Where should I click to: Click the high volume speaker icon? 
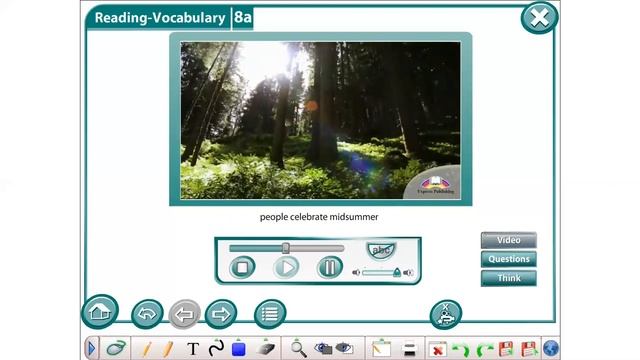coord(408,272)
